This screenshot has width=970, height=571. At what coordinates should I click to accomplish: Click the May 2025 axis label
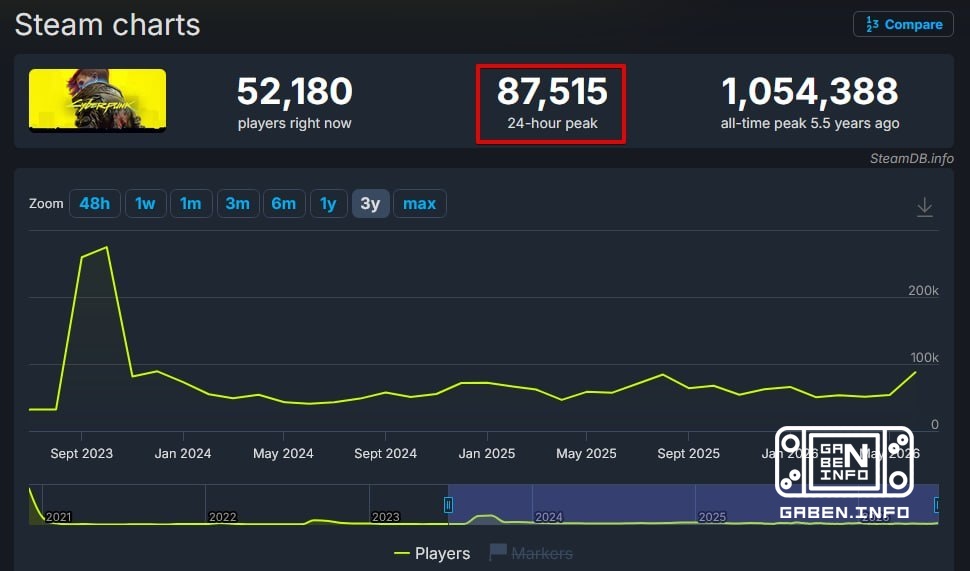[x=586, y=453]
